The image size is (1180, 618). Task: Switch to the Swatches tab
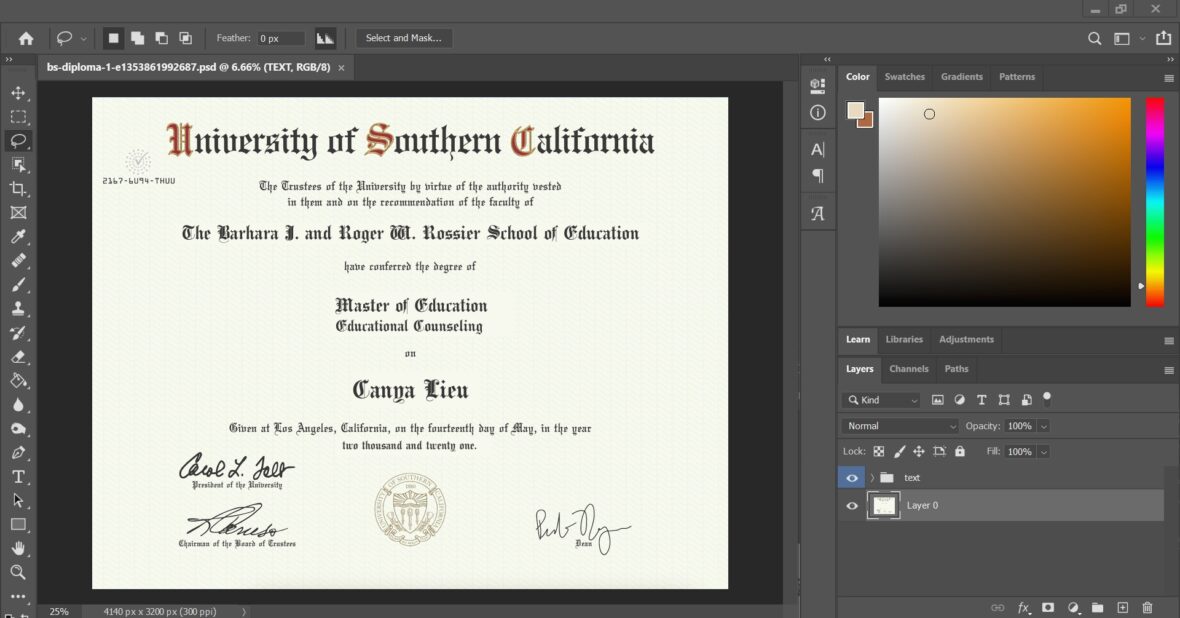click(x=904, y=76)
